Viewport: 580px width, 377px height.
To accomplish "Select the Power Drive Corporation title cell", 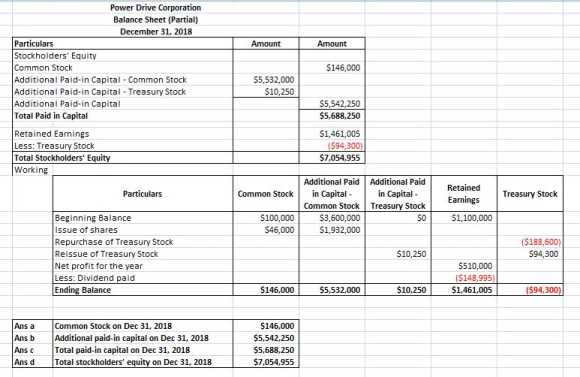I will (156, 8).
